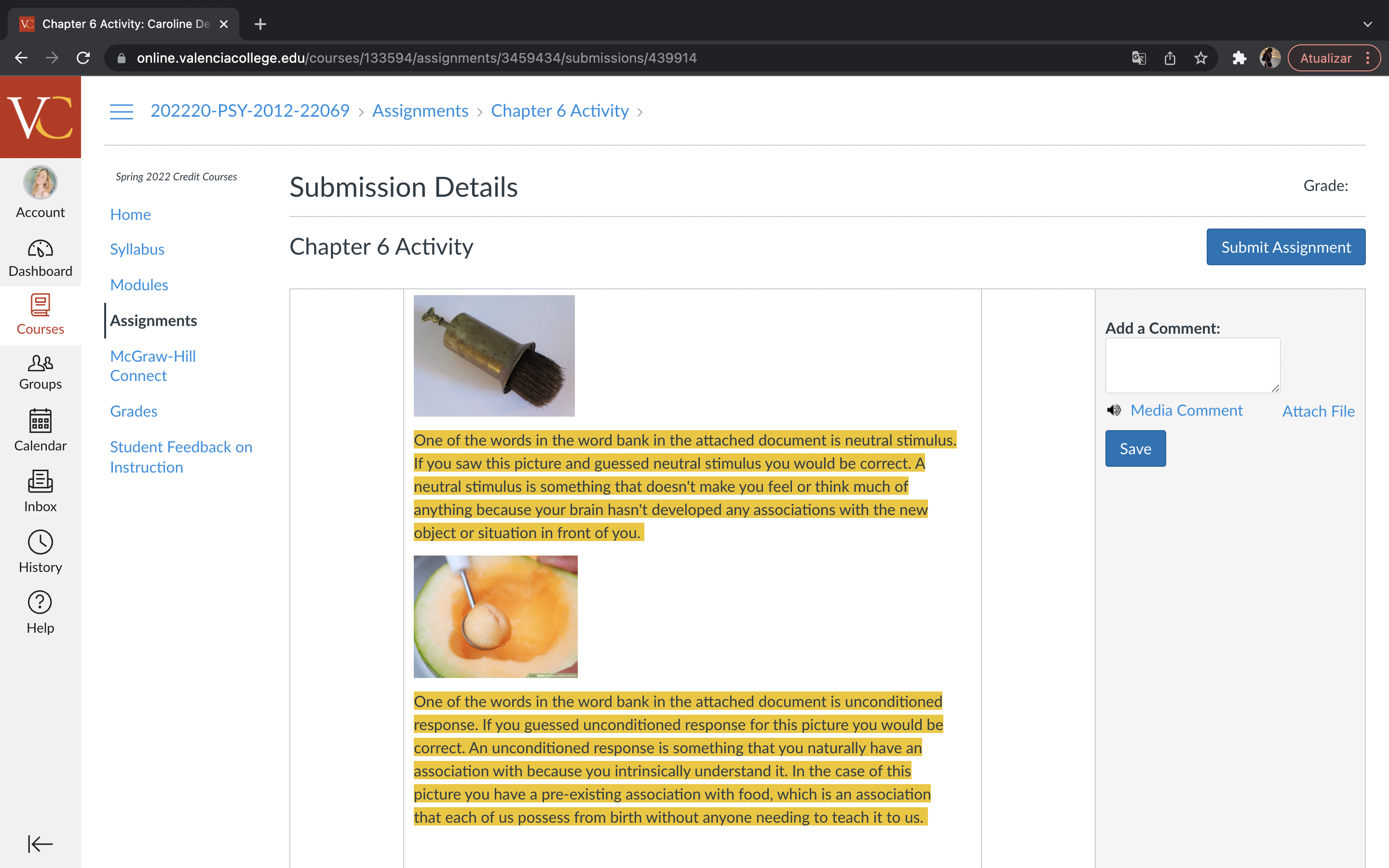The height and width of the screenshot is (868, 1389).
Task: Open the Syllabus menu item
Action: pos(137,249)
